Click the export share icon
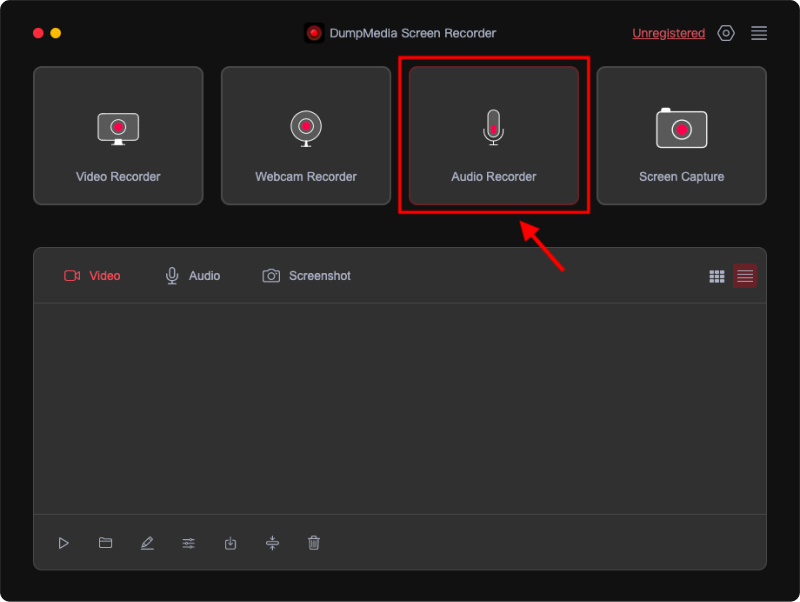The width and height of the screenshot is (800, 602). coord(231,543)
